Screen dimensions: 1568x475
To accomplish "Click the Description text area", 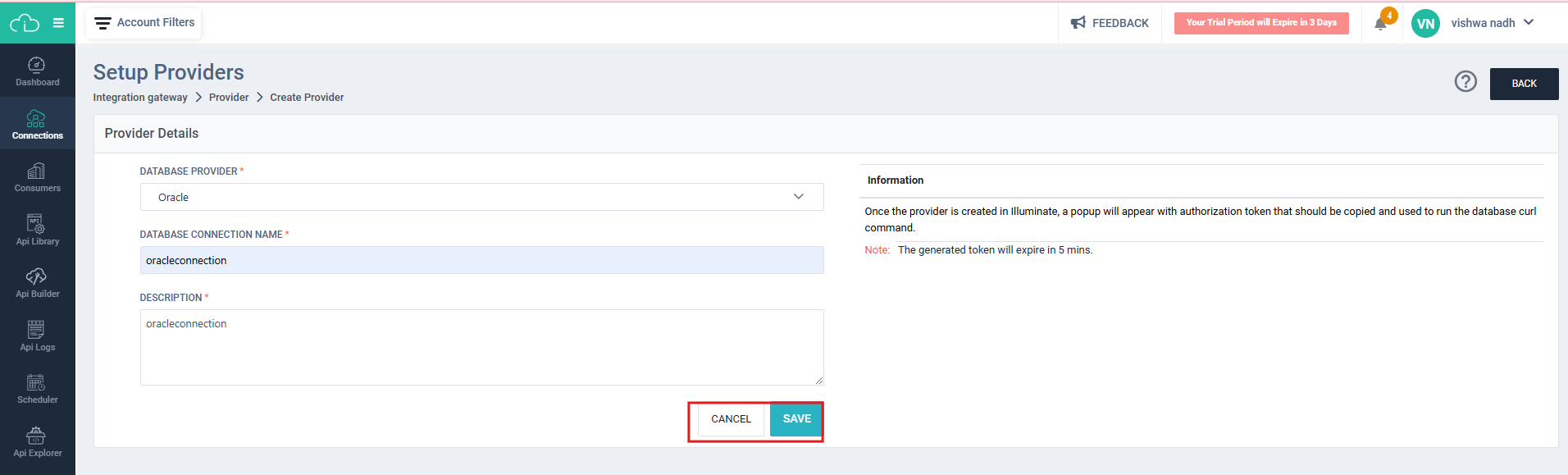I will [x=482, y=347].
